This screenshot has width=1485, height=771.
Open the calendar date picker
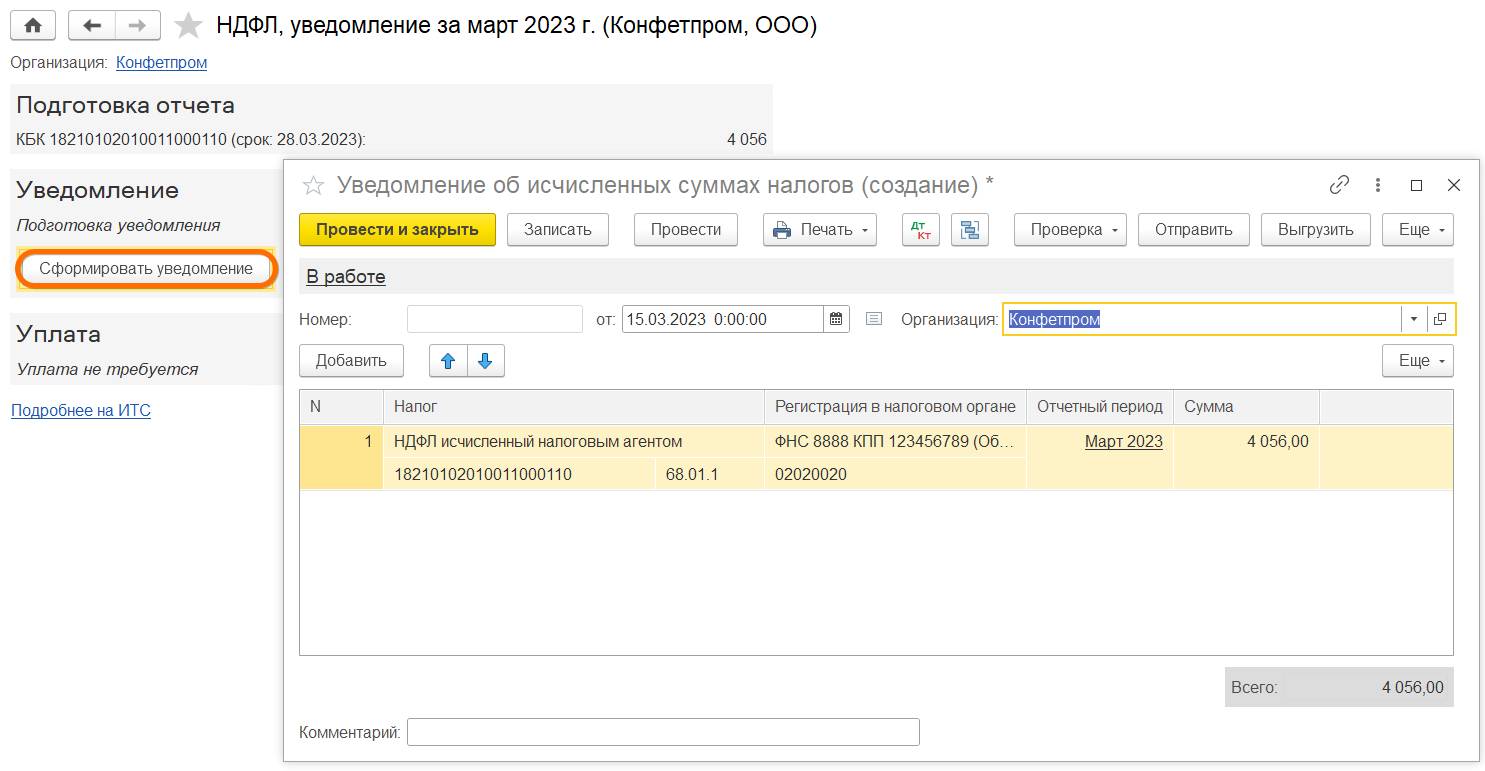pos(836,319)
